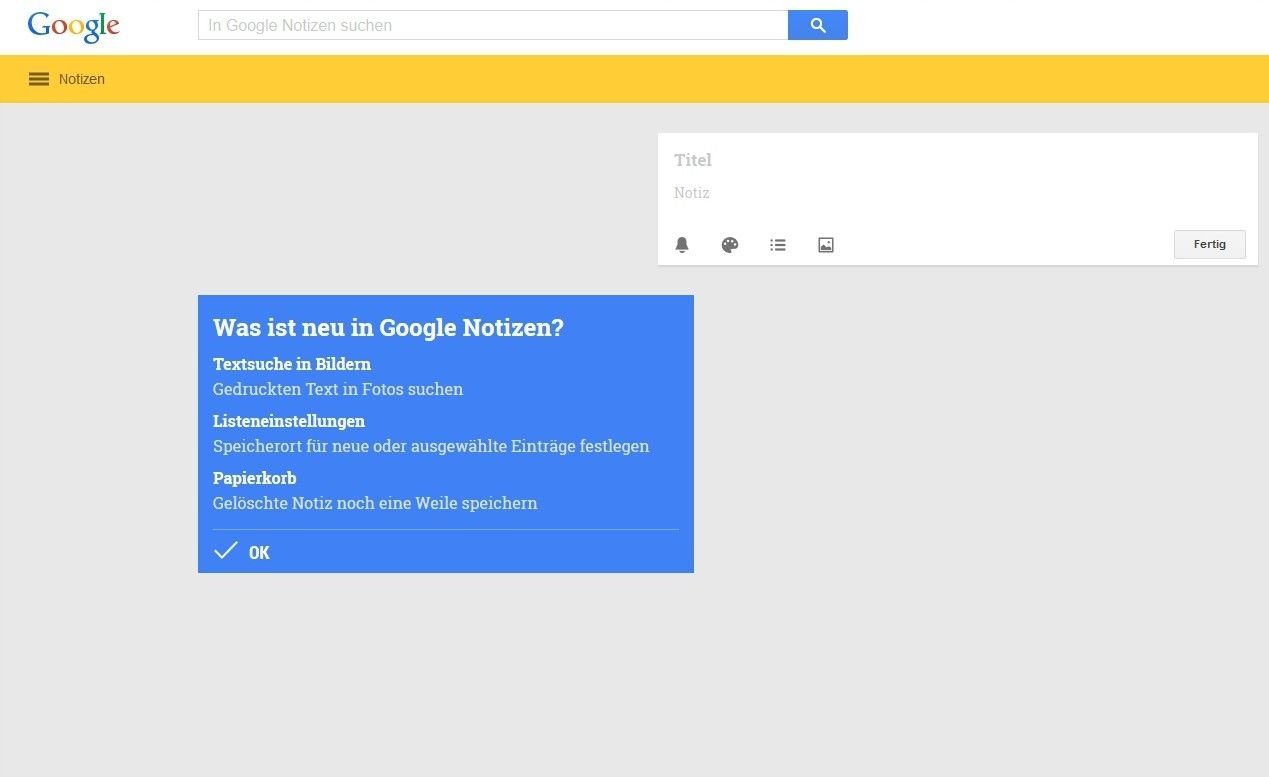1269x777 pixels.
Task: Add an image using the picture icon
Action: (x=826, y=245)
